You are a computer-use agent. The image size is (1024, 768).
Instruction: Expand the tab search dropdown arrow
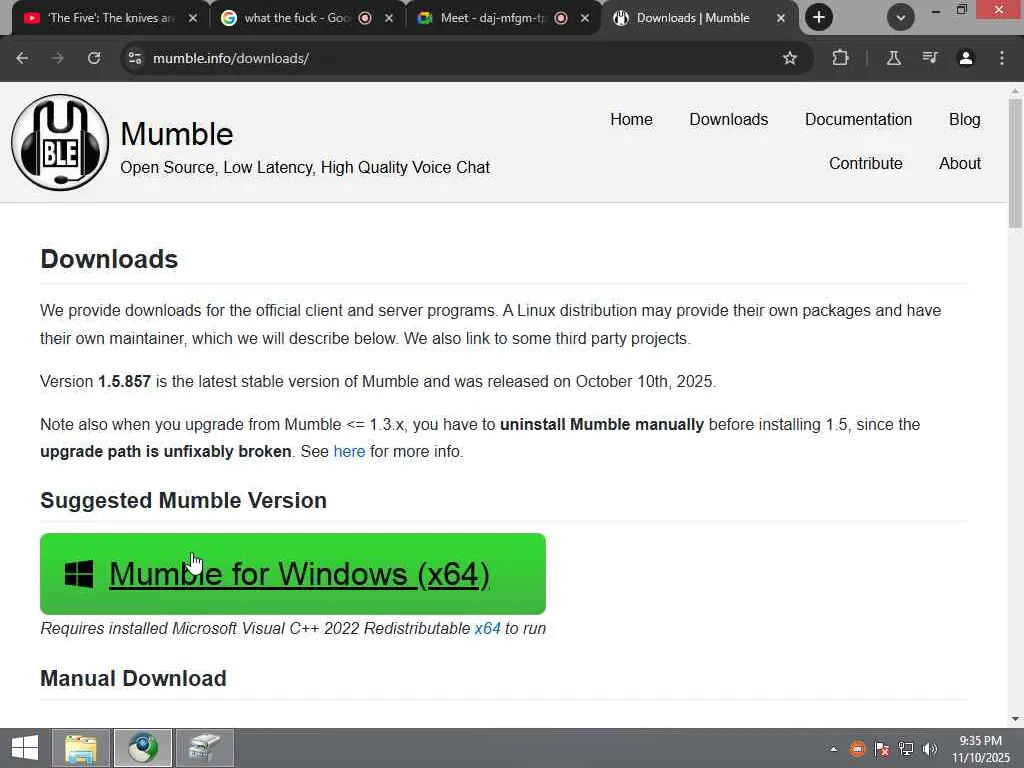click(x=901, y=18)
